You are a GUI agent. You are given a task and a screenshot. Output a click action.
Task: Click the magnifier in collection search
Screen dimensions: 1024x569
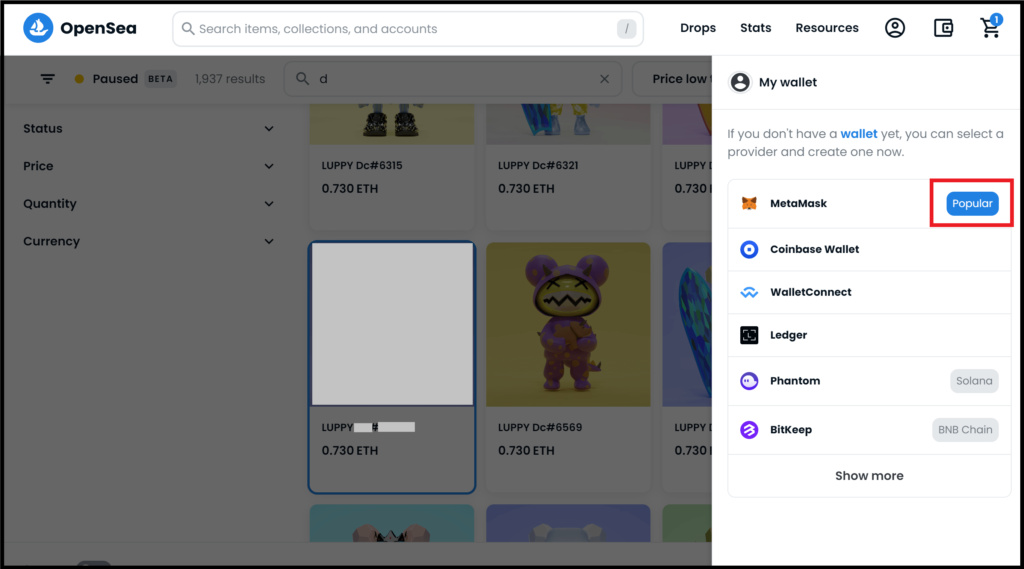tap(302, 79)
